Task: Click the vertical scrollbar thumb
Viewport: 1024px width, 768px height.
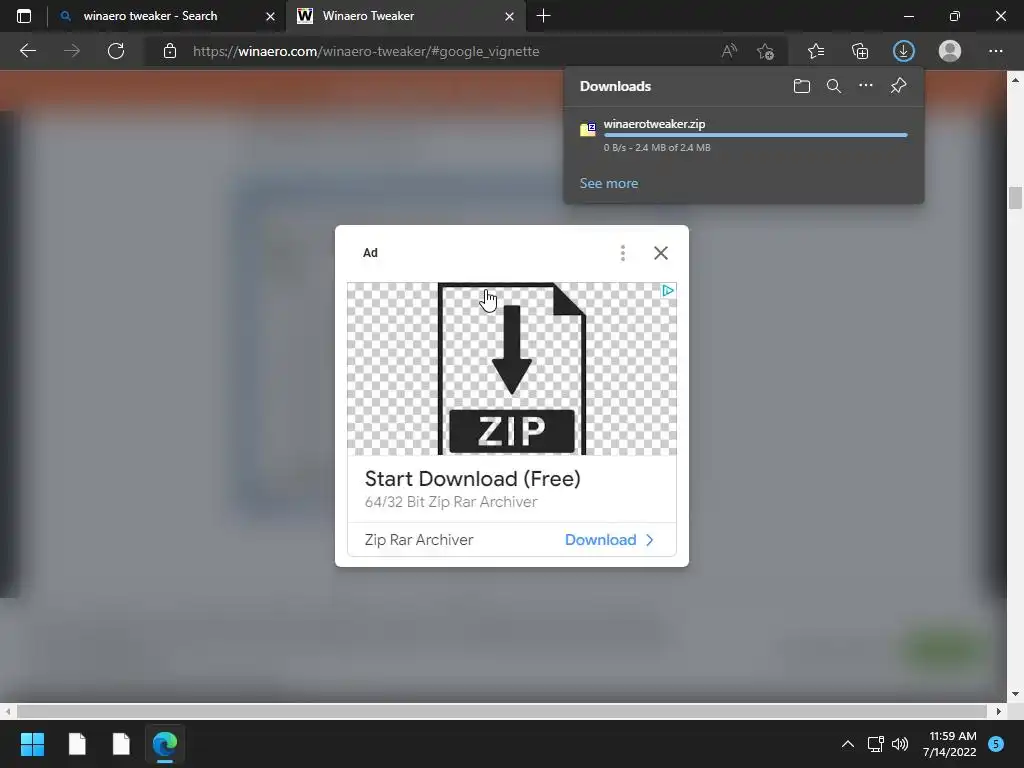Action: 1015,198
